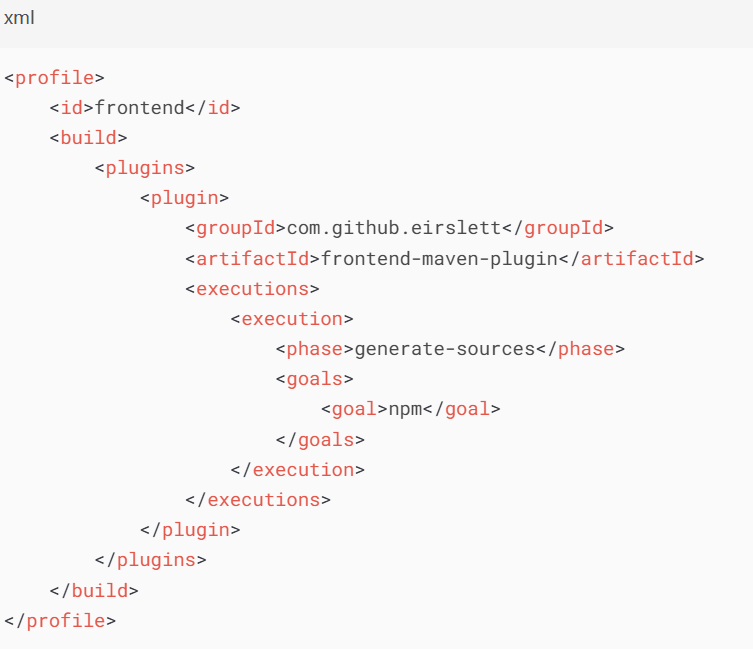Click the opening profile tag
The height and width of the screenshot is (650, 753).
54,78
